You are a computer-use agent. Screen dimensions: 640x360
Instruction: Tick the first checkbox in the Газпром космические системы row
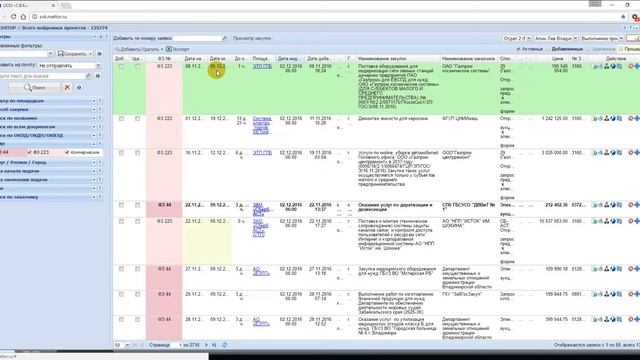click(x=121, y=67)
